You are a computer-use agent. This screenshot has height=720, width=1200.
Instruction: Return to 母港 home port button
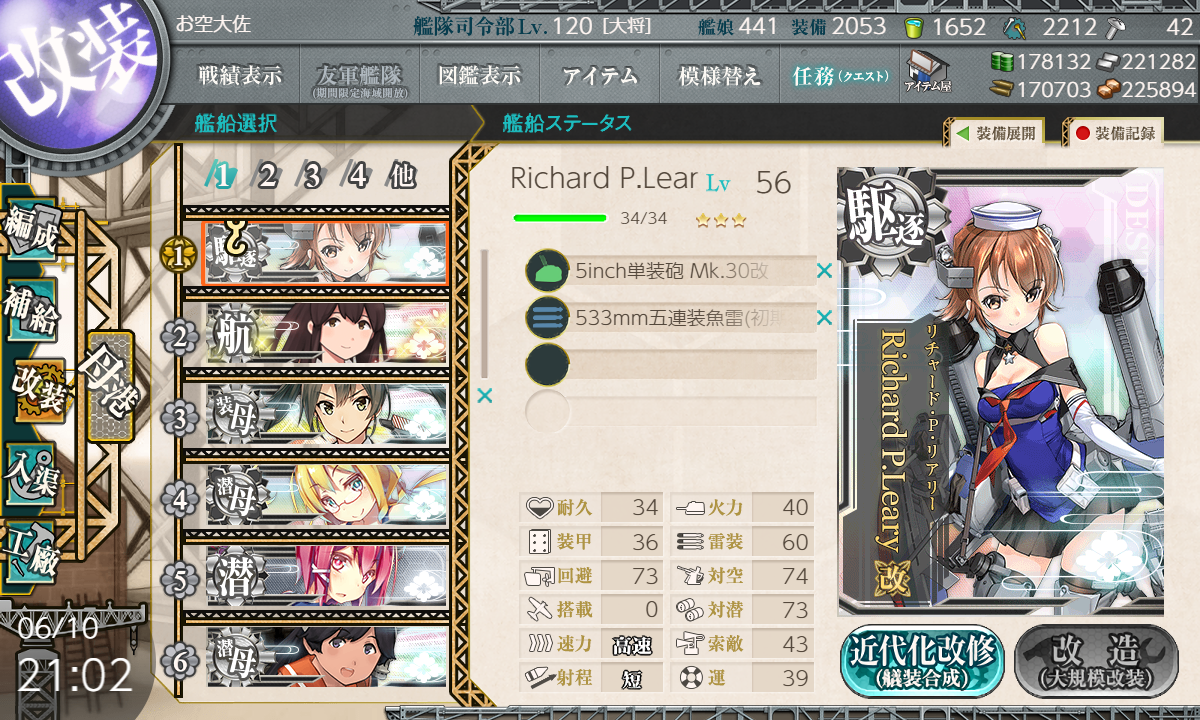(x=109, y=385)
